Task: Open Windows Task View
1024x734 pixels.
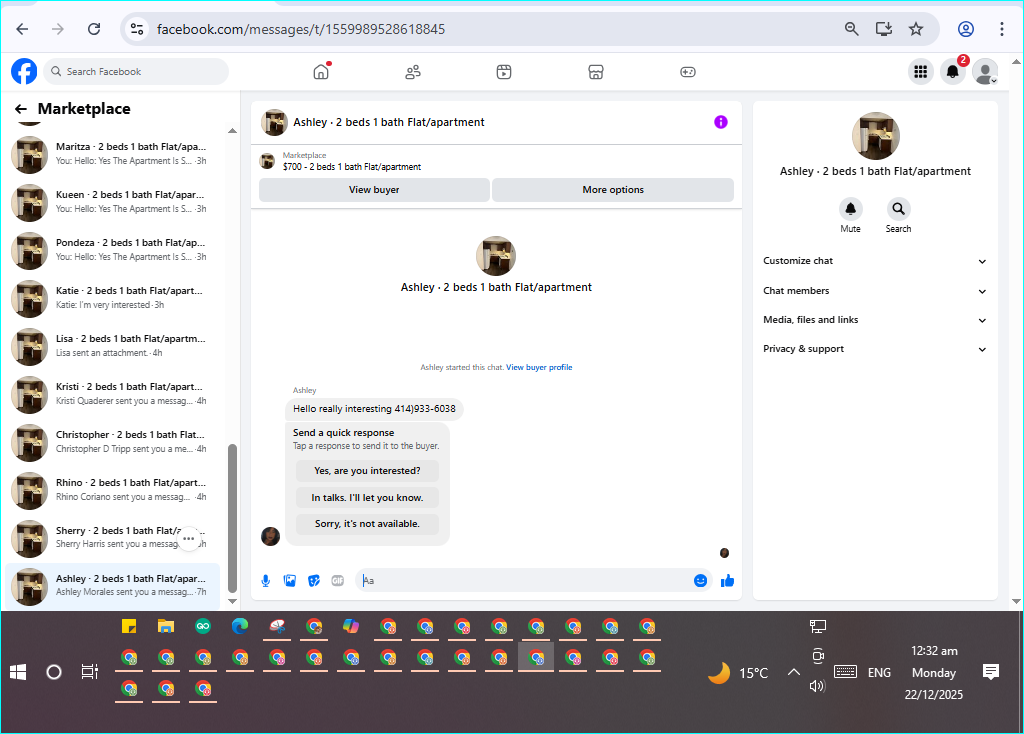Action: [89, 672]
